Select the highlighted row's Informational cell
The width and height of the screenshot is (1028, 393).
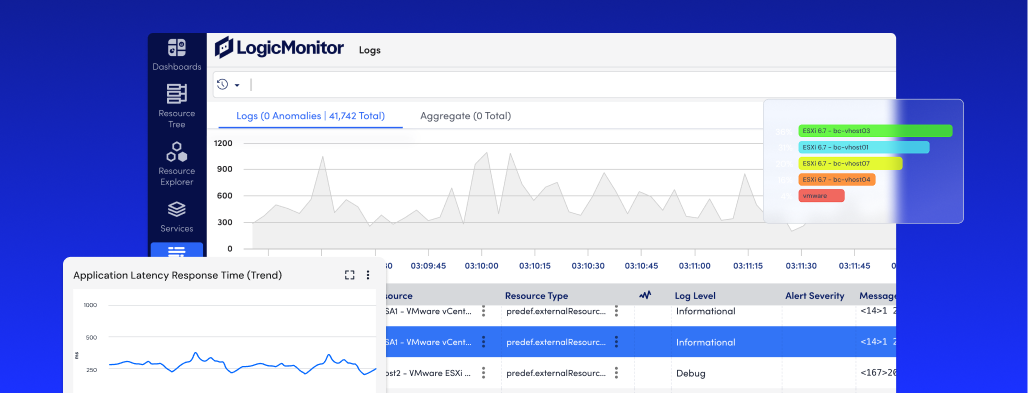coord(705,342)
